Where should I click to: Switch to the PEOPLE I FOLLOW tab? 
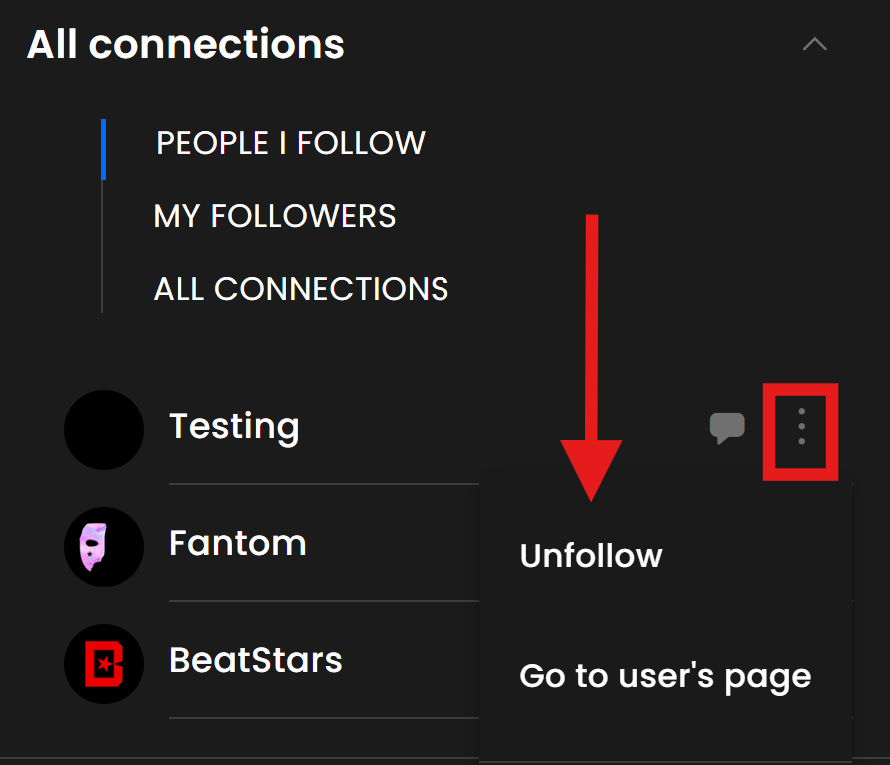[291, 143]
